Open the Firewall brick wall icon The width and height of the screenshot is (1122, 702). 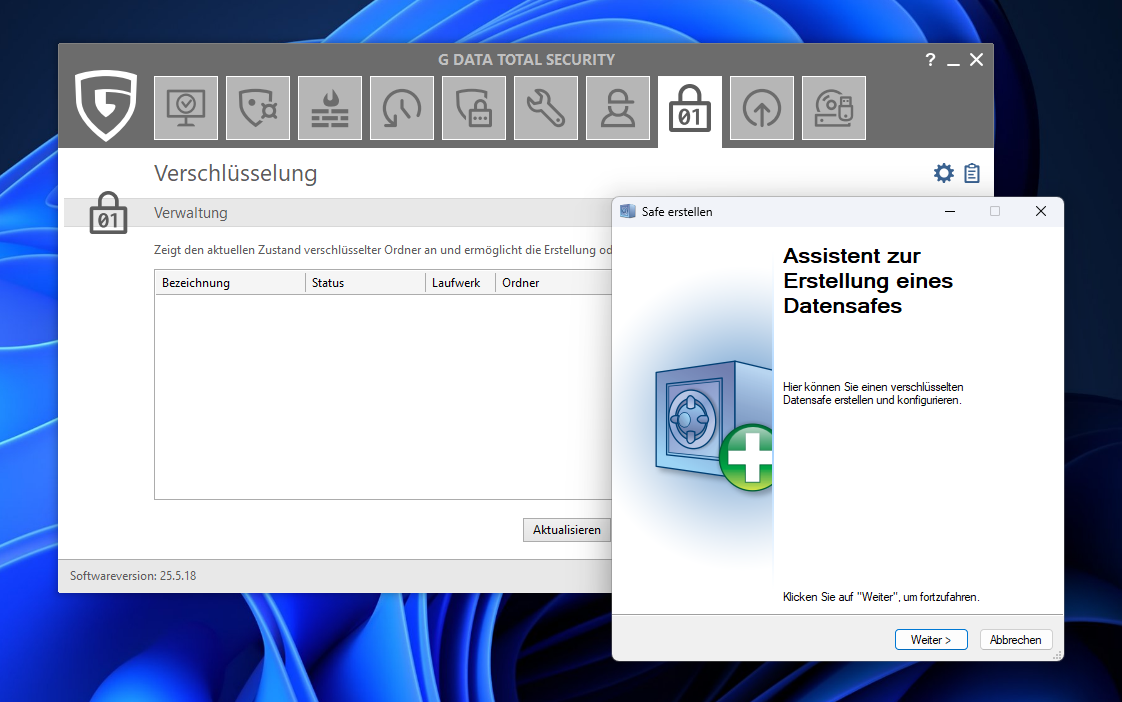[x=330, y=108]
